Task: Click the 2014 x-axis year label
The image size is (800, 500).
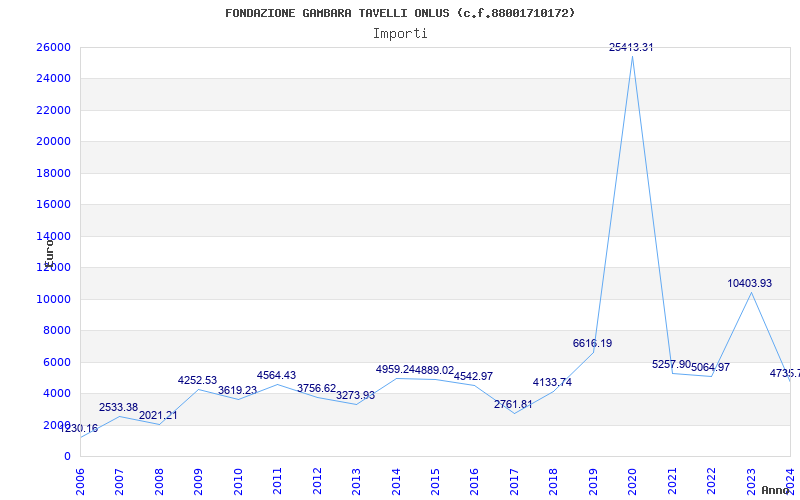Action: point(396,482)
